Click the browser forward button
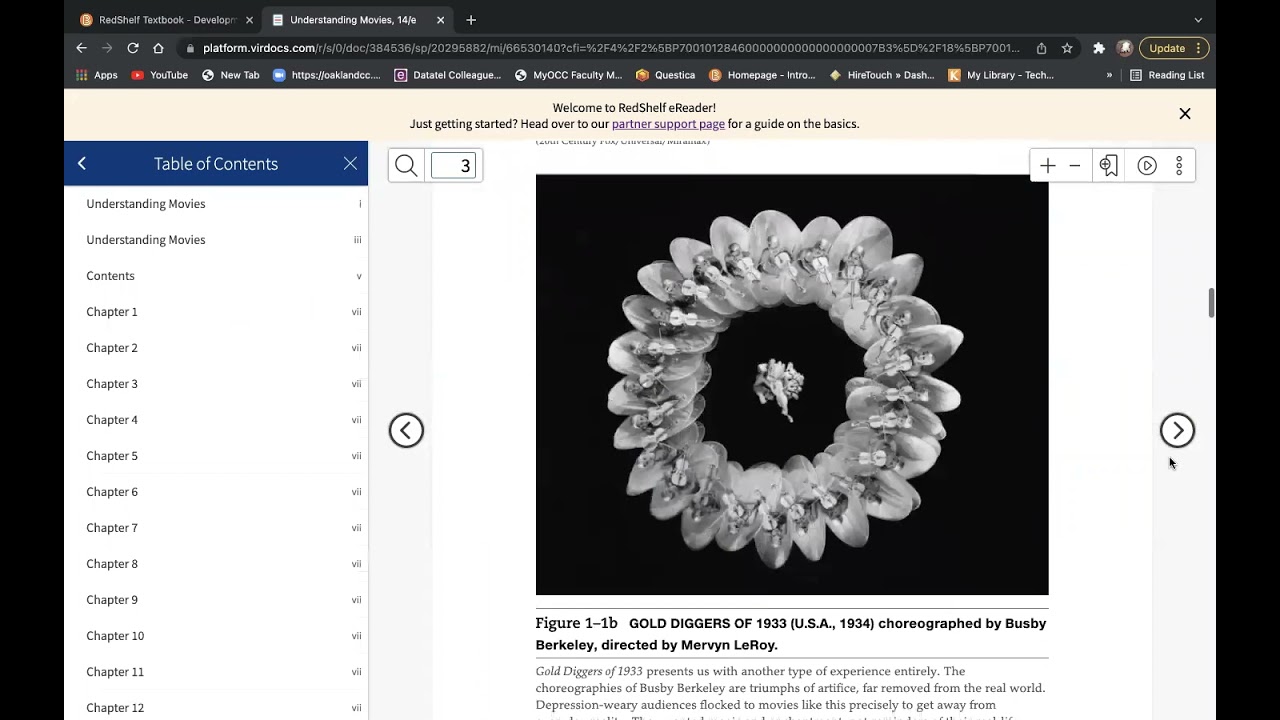This screenshot has width=1280, height=720. pos(107,48)
